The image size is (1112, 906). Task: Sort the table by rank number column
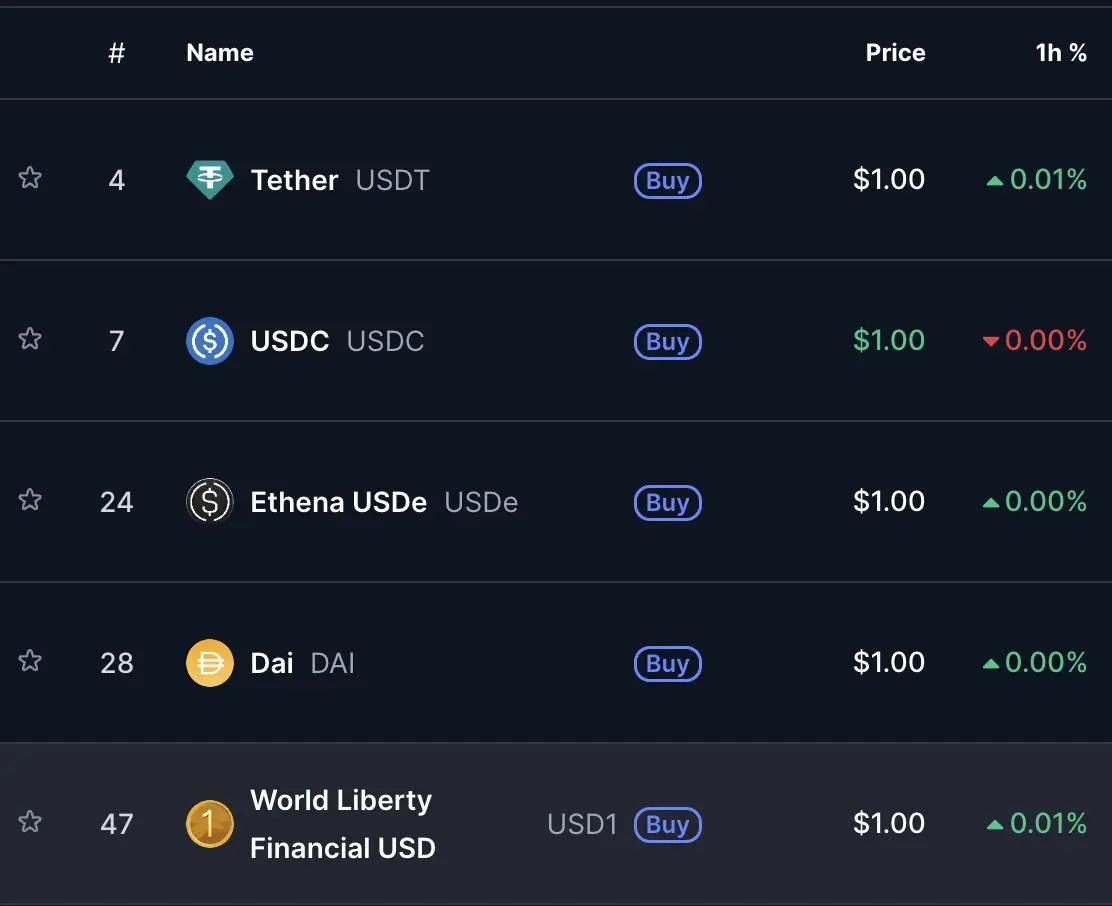pyautogui.click(x=117, y=52)
